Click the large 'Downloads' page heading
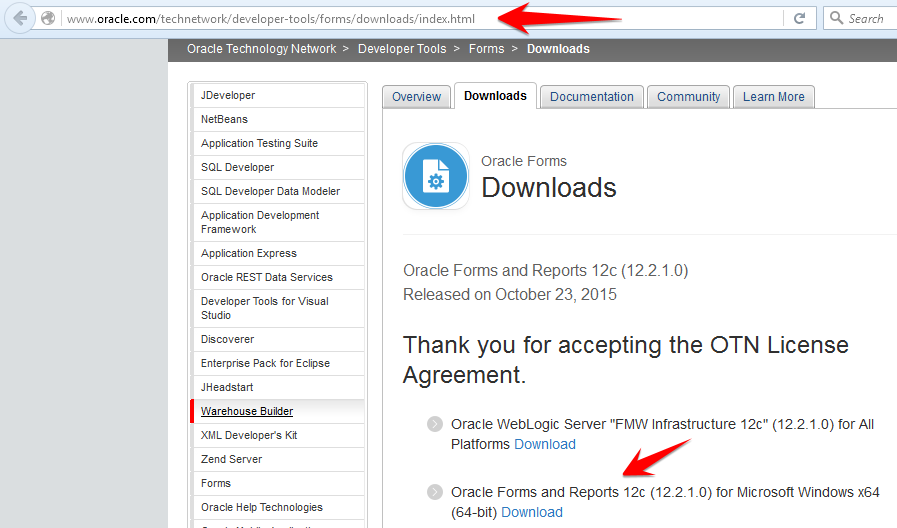This screenshot has width=897, height=528. point(549,188)
